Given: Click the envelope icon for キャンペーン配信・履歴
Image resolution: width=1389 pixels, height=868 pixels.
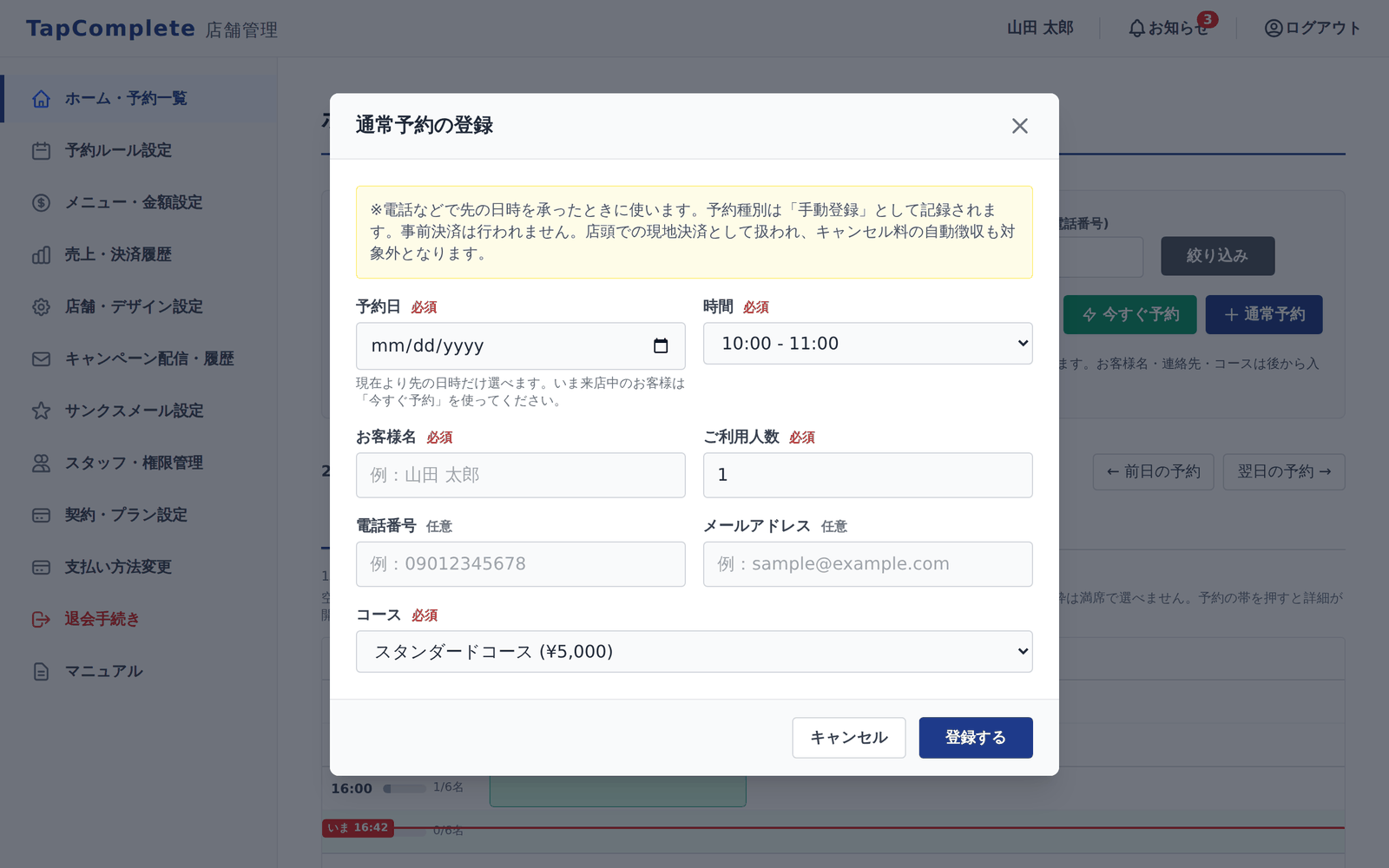Looking at the screenshot, I should click(41, 359).
